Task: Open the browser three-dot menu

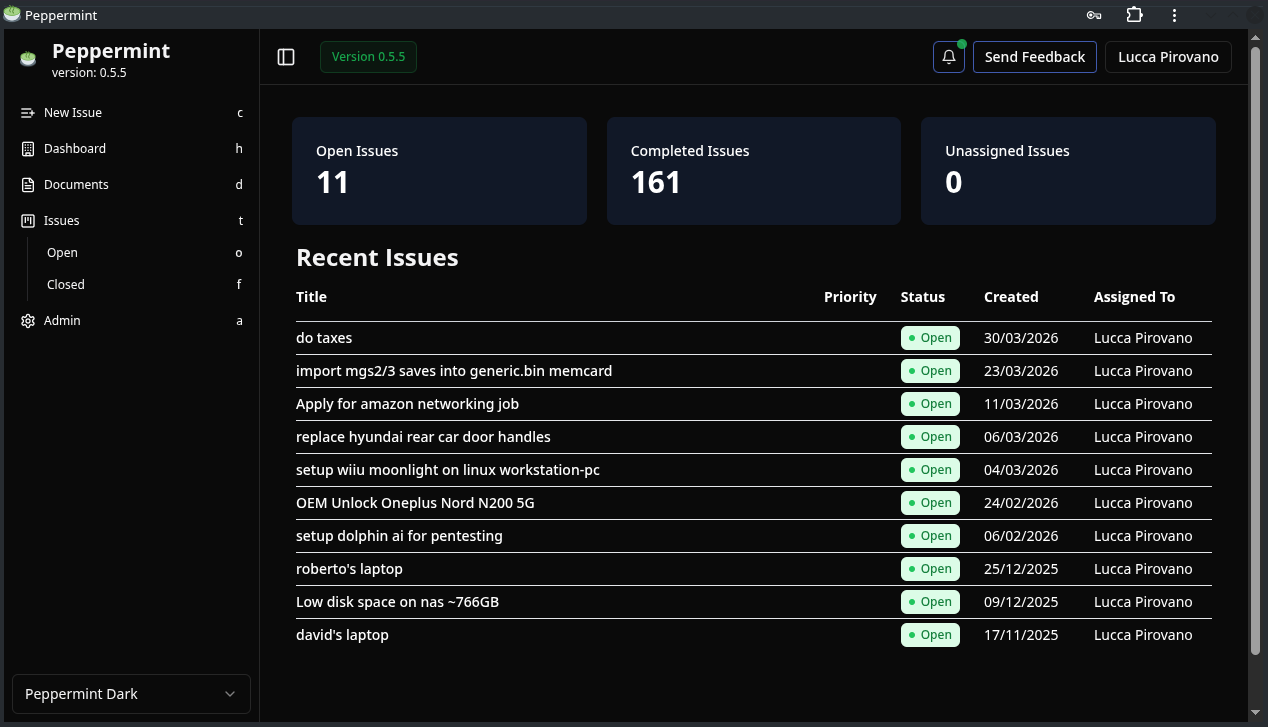Action: click(x=1174, y=15)
